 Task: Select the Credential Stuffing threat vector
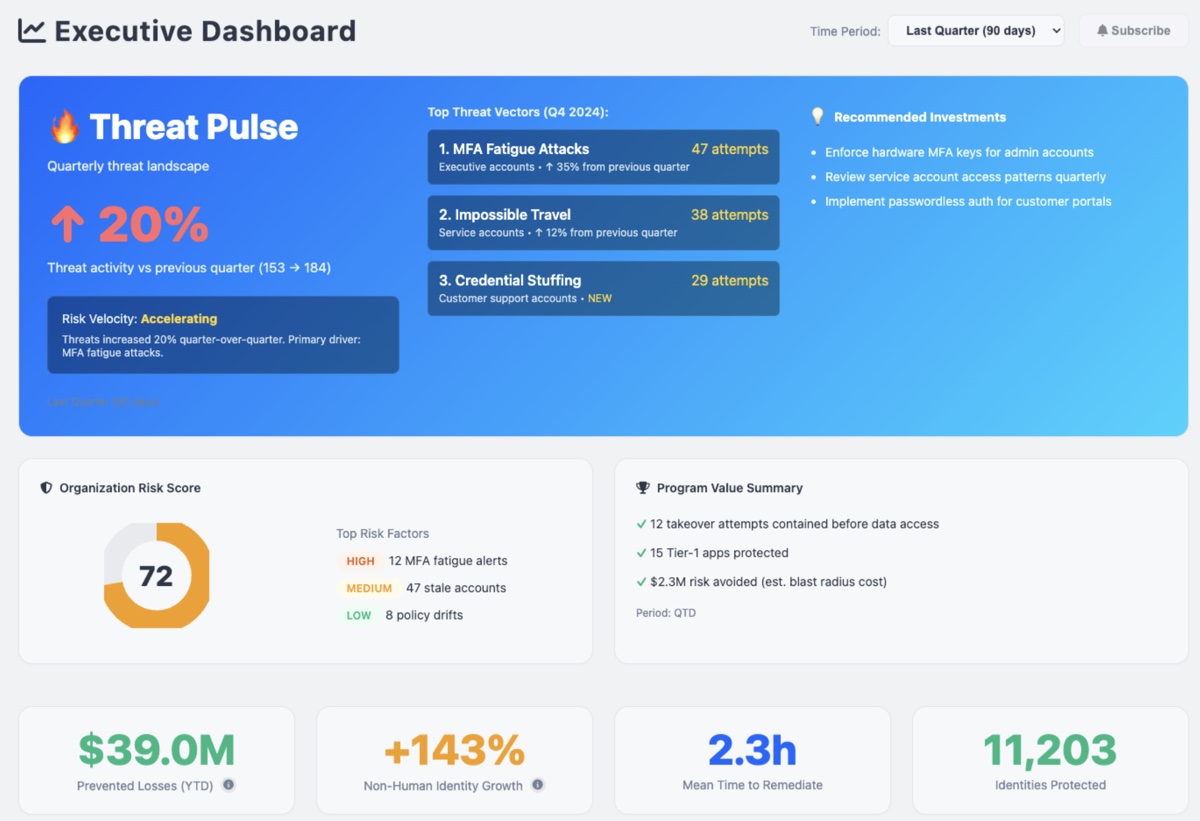pos(603,288)
